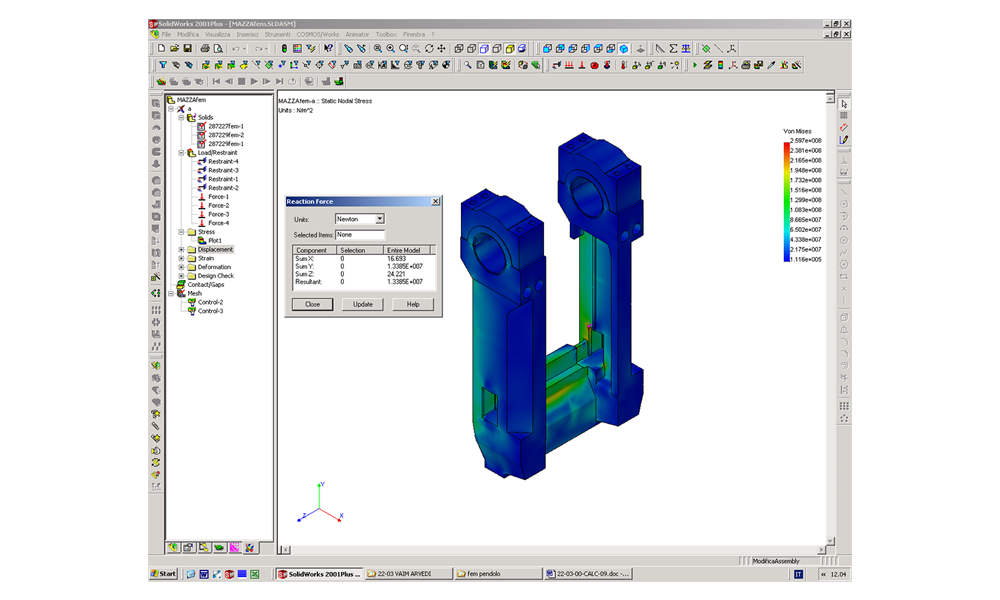Click the Measure tool icon

[x=660, y=48]
